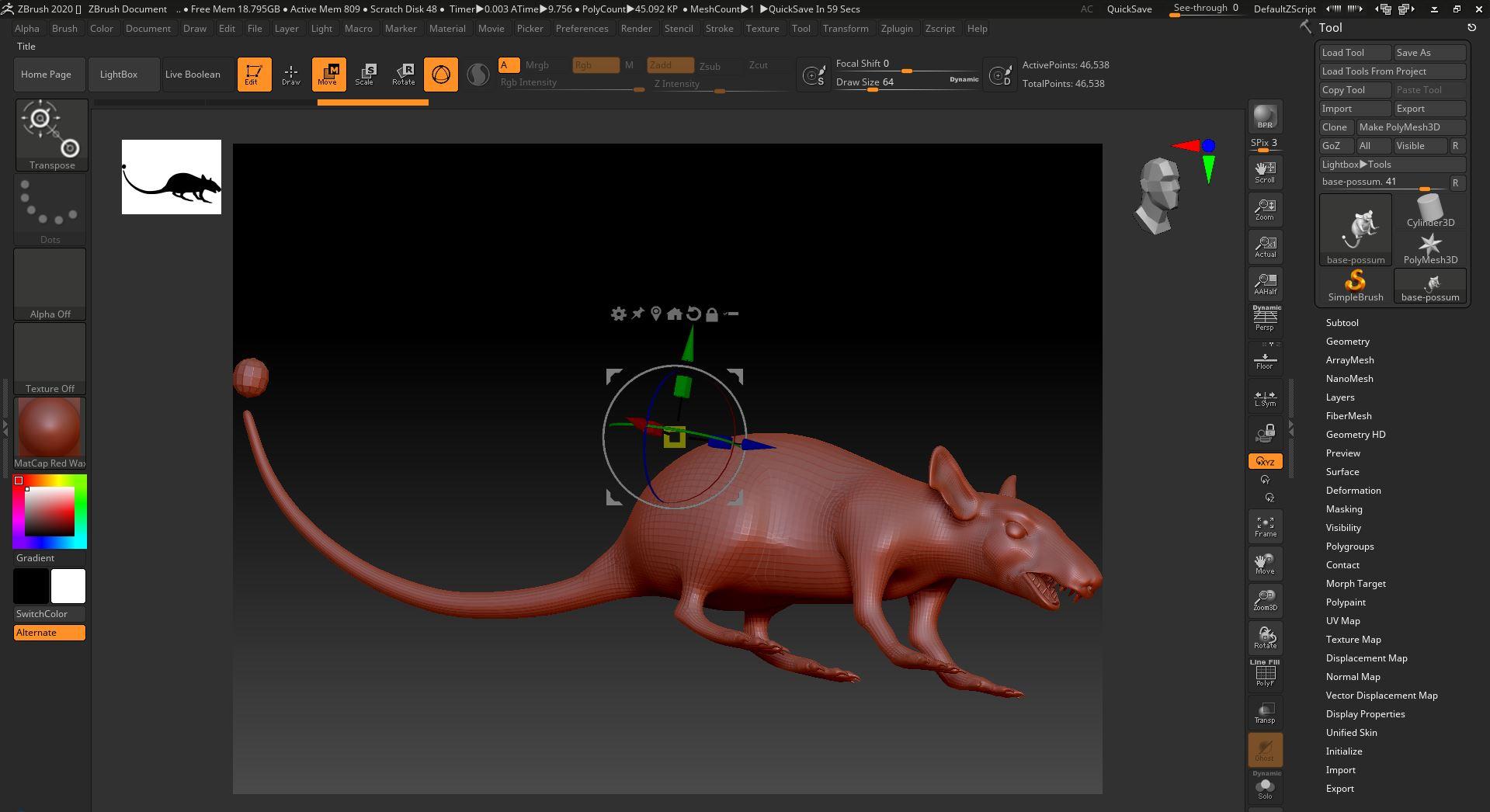Select the Scale transform tool
The width and height of the screenshot is (1490, 812).
365,75
